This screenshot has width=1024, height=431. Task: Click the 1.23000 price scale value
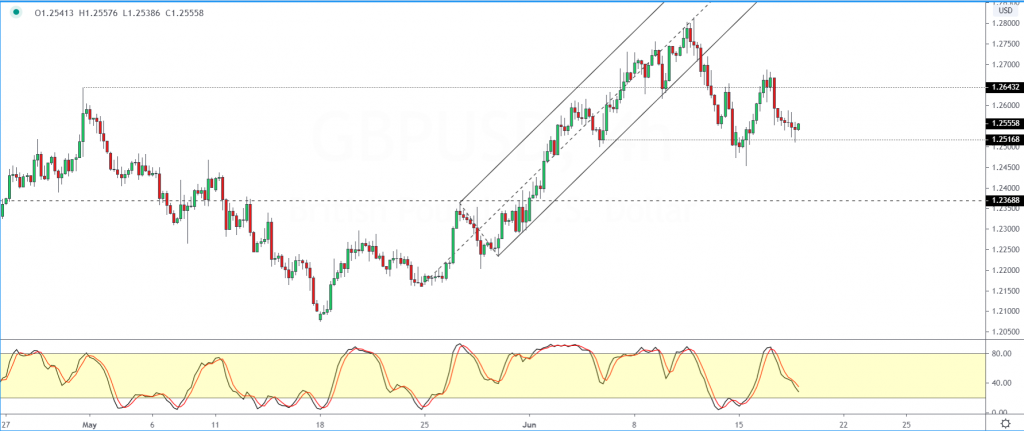click(1005, 229)
